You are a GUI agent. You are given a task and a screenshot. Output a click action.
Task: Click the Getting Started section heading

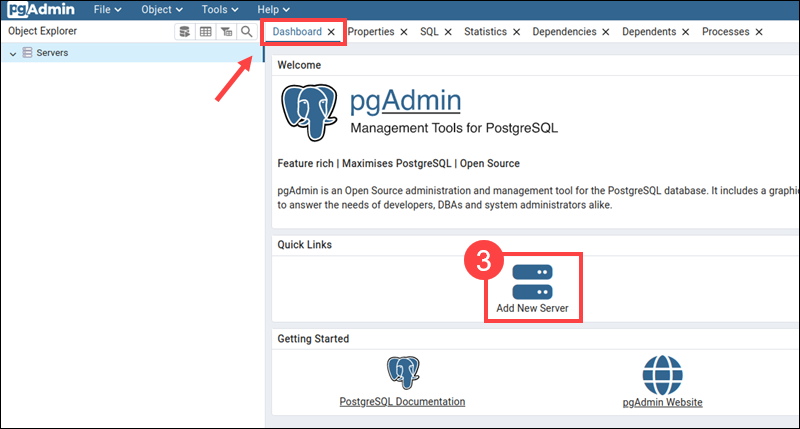[x=313, y=339]
